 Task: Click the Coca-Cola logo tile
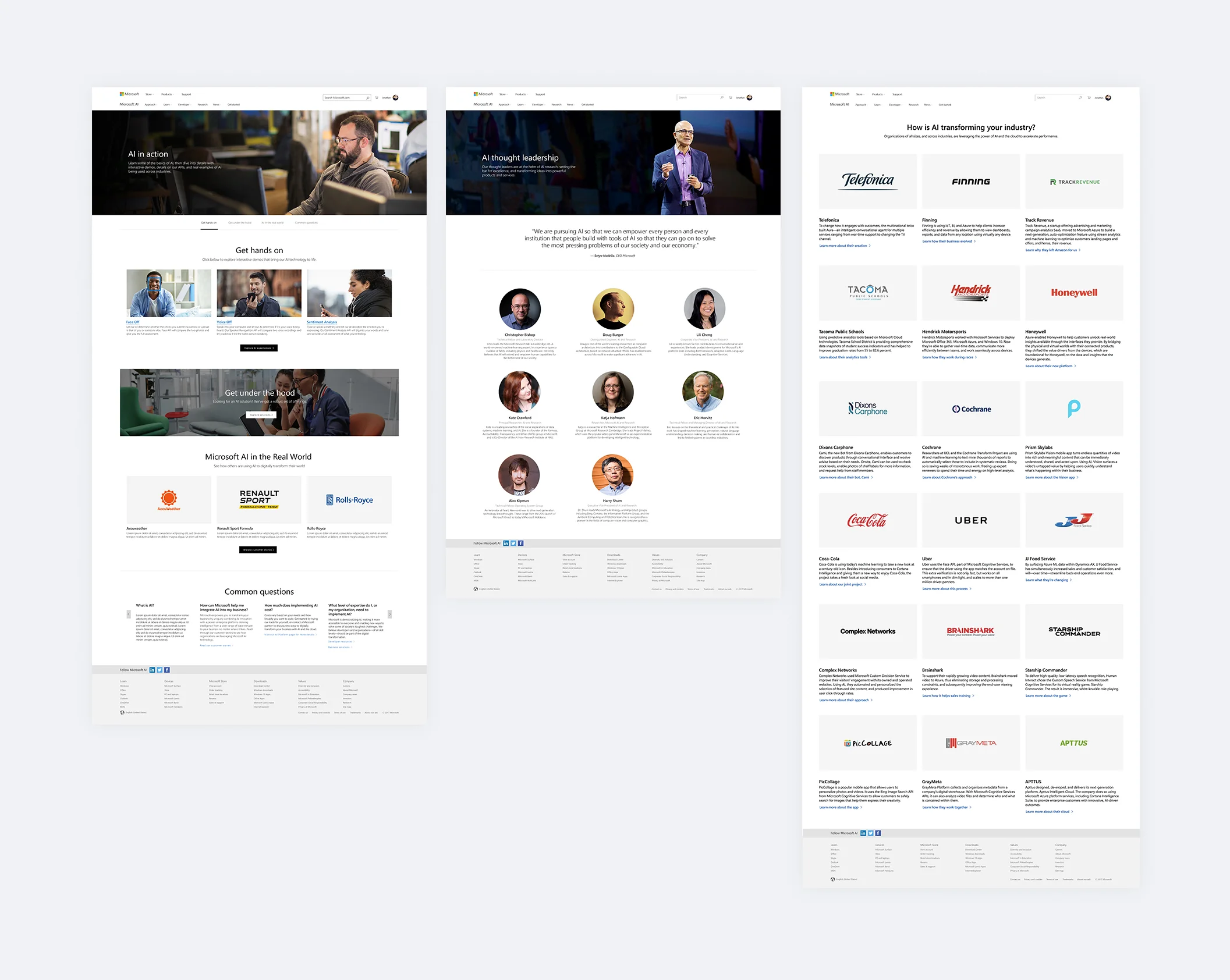pos(867,520)
